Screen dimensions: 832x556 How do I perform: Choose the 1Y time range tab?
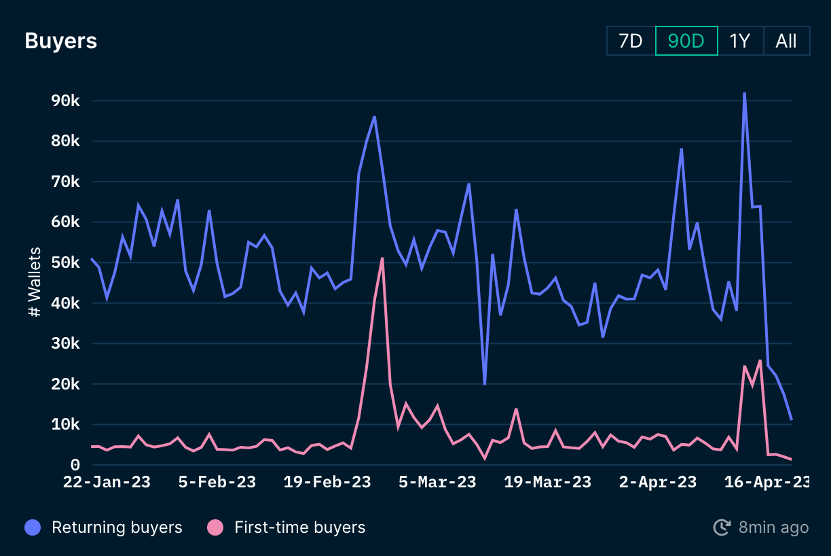coord(740,41)
